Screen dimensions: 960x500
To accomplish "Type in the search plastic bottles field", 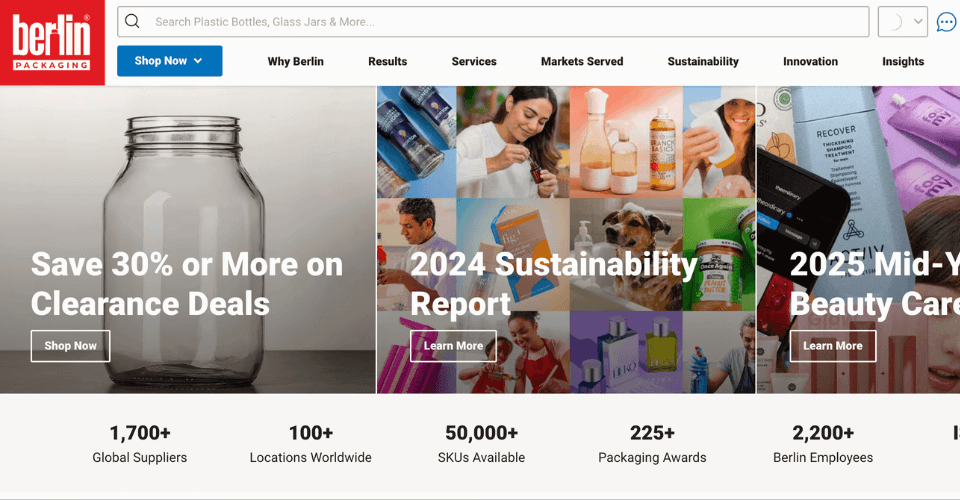I will (500, 22).
